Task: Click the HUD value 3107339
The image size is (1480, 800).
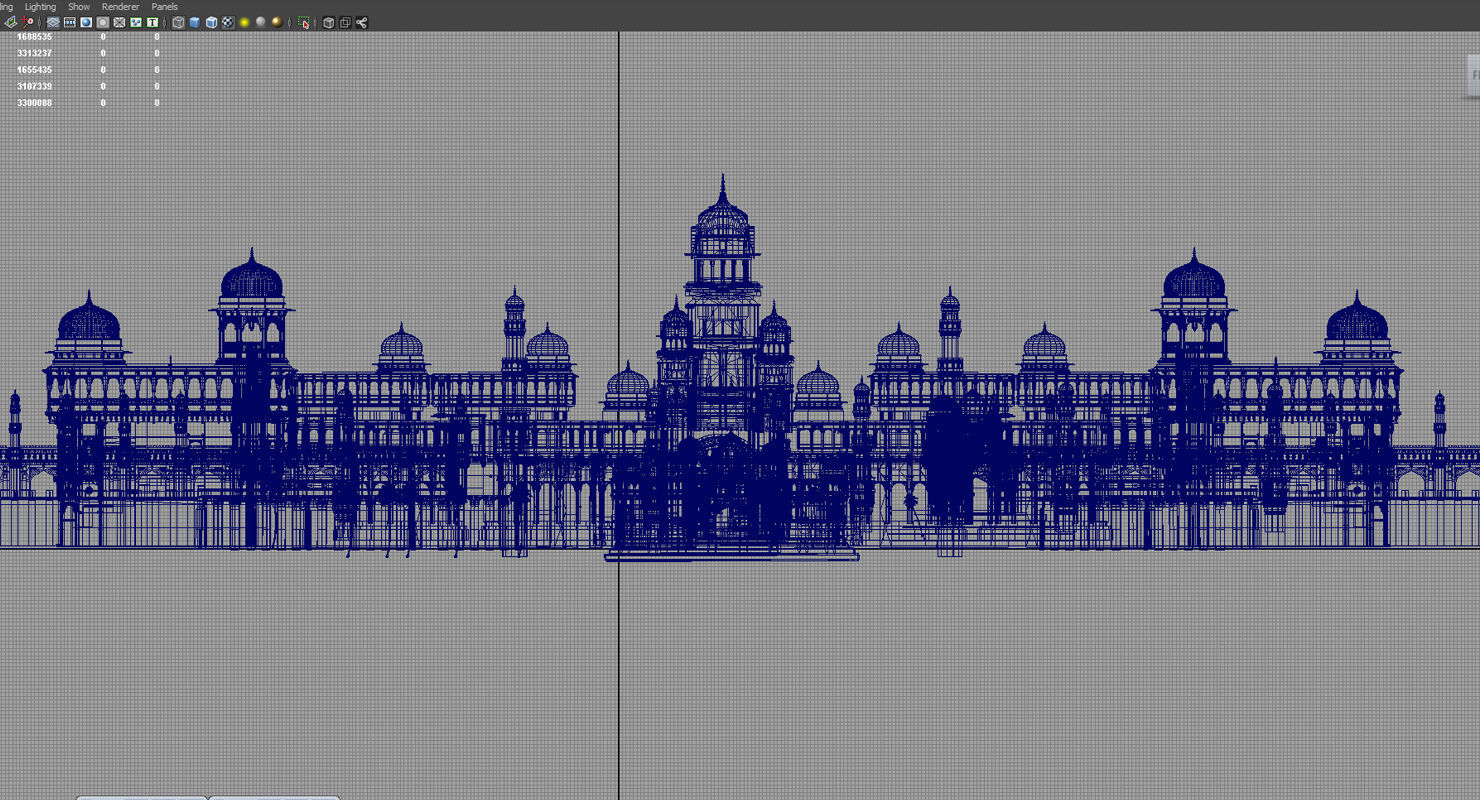Action: pyautogui.click(x=34, y=86)
